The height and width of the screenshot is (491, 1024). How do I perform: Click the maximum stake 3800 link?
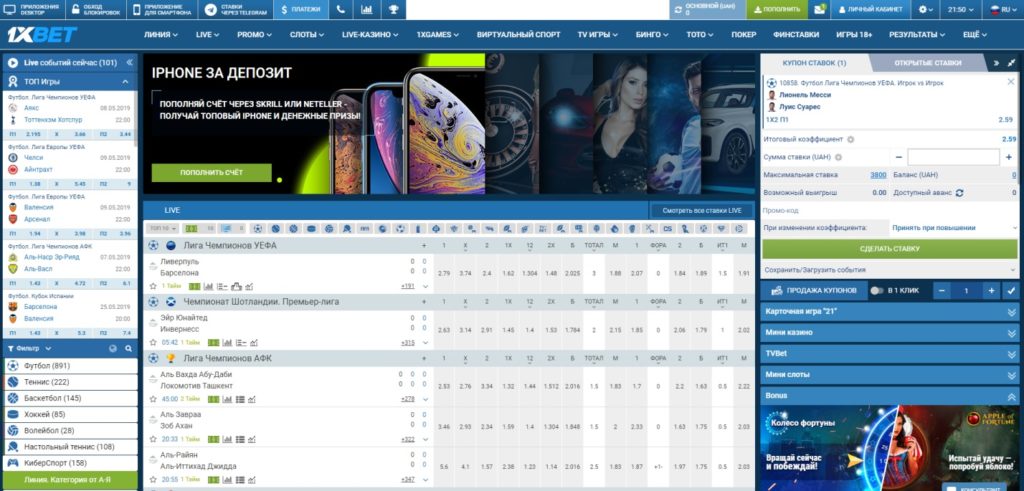coord(878,175)
